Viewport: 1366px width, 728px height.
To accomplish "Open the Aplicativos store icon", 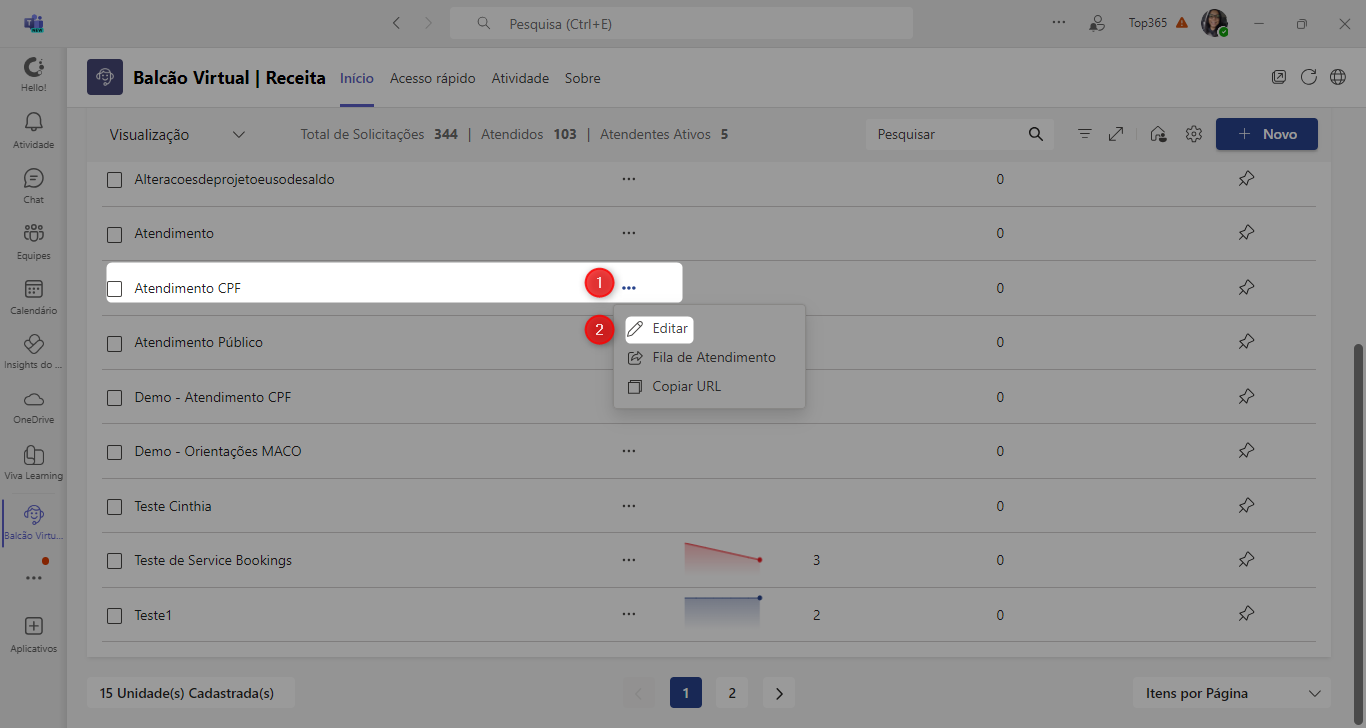I will point(33,634).
